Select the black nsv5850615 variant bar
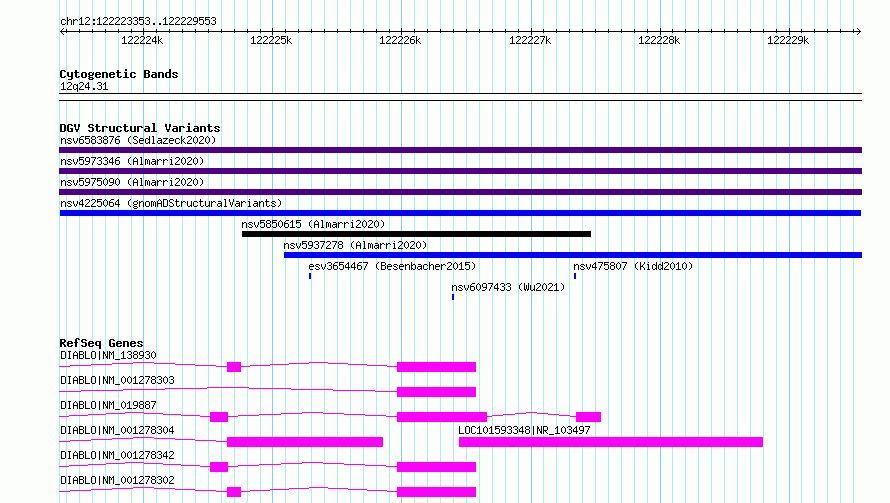 pos(416,234)
